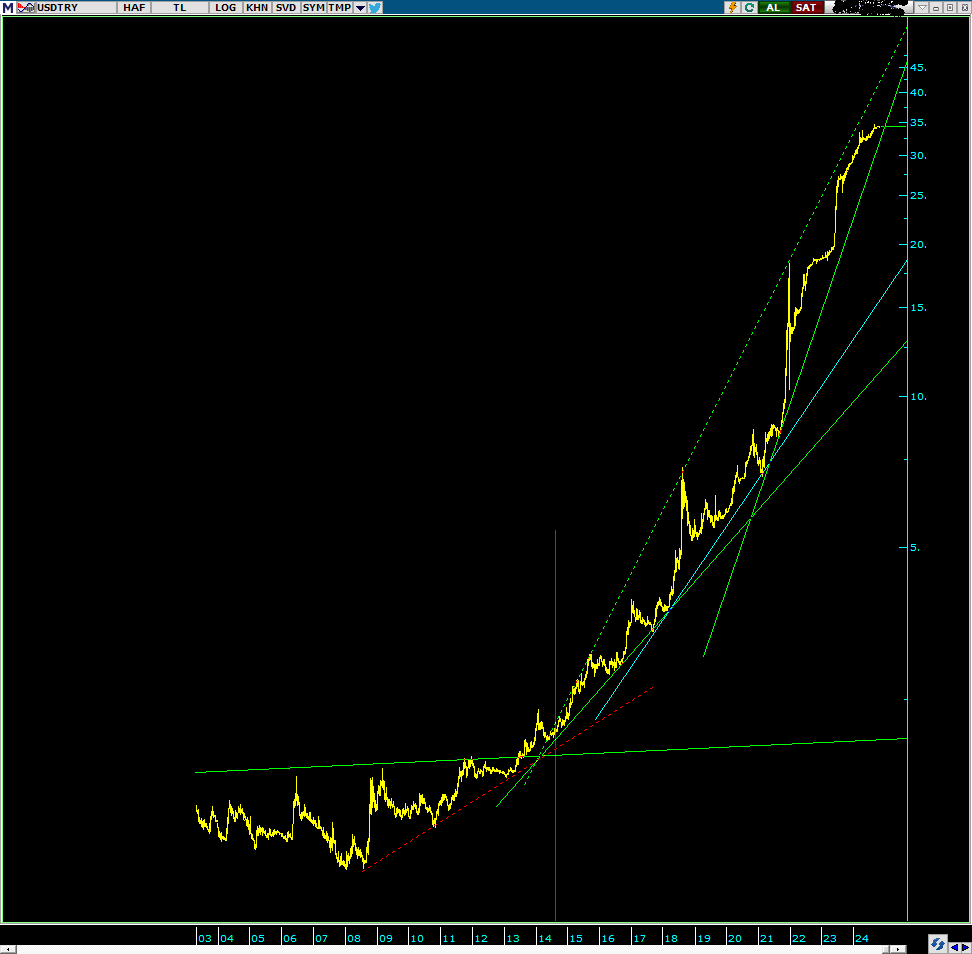Open the window options triangle dropdown
The height and width of the screenshot is (954, 972).
click(922, 7)
